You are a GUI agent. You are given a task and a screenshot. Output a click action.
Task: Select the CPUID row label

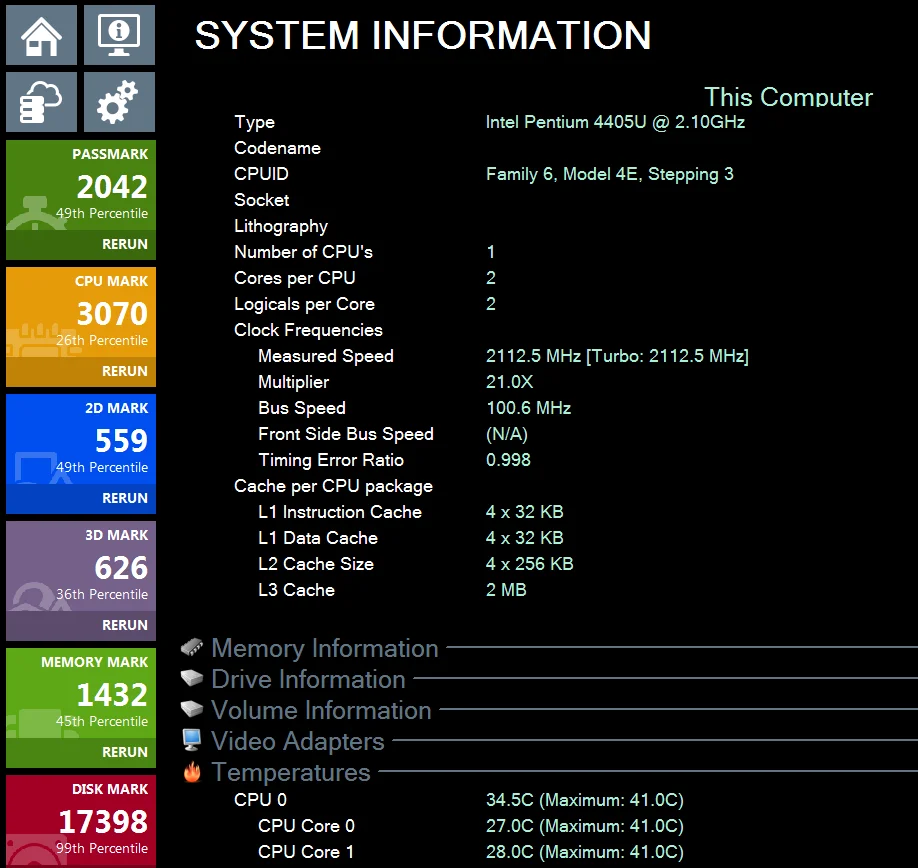[x=261, y=174]
